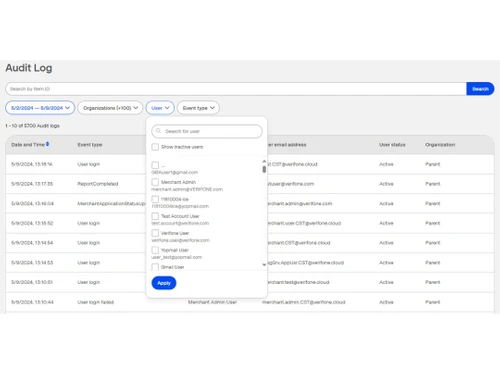
Task: Click the Event type column header
Action: coord(90,145)
